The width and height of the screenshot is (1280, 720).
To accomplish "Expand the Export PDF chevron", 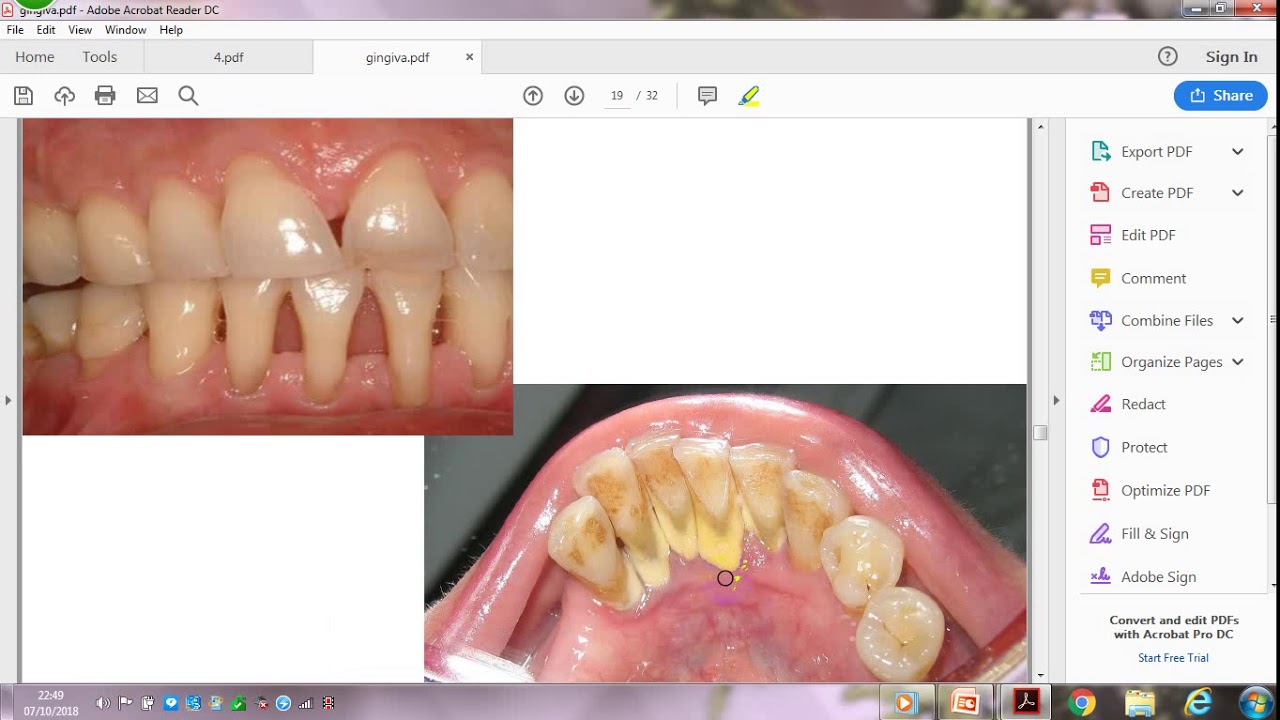I will pyautogui.click(x=1237, y=152).
